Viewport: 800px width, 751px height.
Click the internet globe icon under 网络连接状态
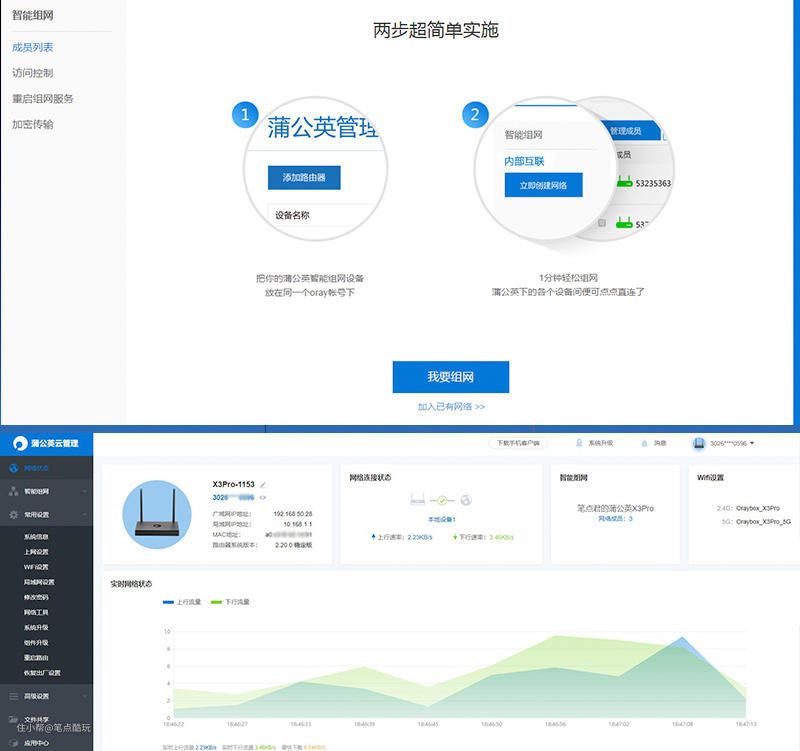pyautogui.click(x=466, y=500)
